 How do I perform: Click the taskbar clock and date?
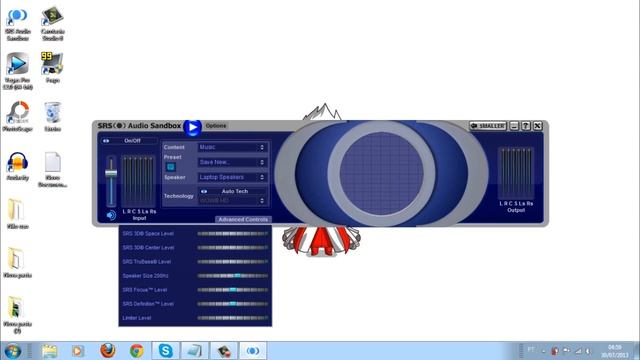614,351
